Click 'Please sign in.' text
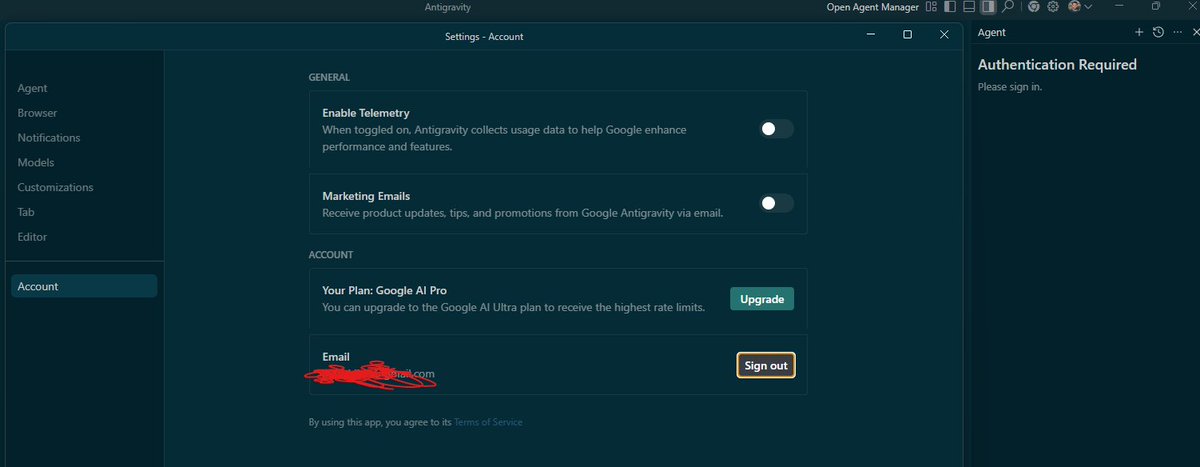Viewport: 1200px width, 467px height. pyautogui.click(x=1010, y=87)
